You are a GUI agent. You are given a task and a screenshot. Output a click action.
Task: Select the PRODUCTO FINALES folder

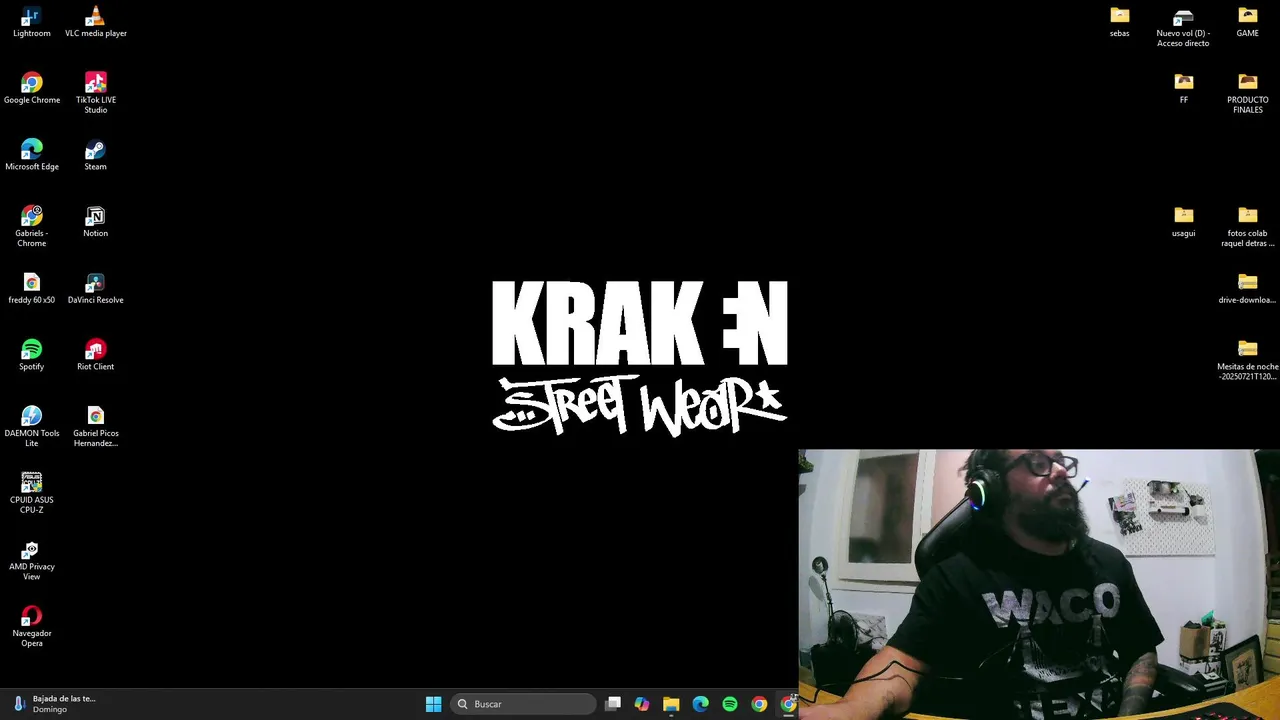(1247, 93)
